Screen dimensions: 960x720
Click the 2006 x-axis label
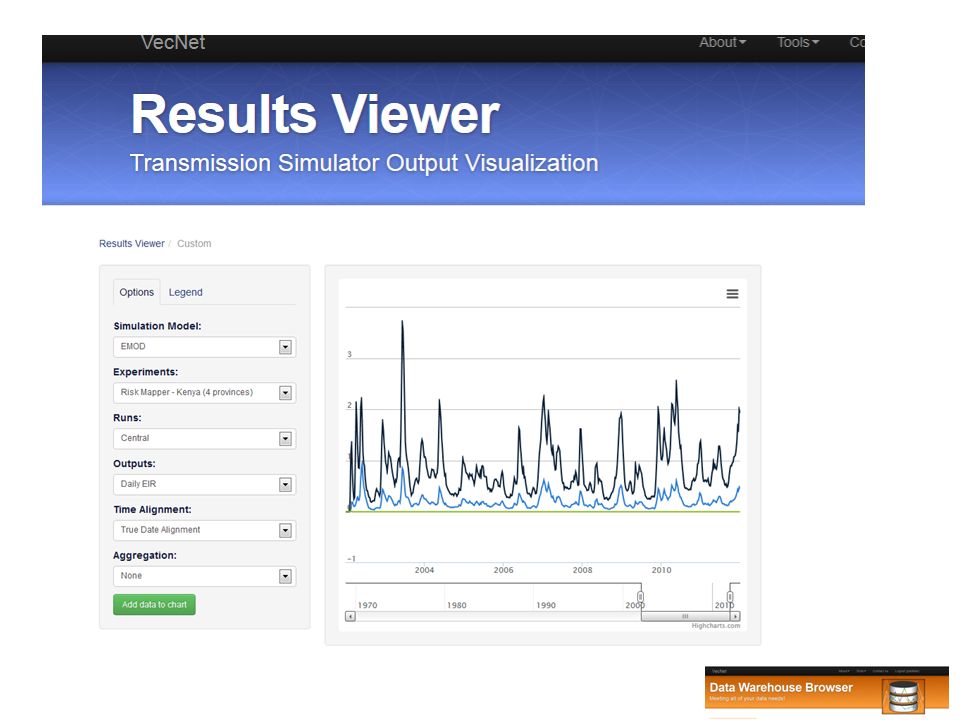pyautogui.click(x=503, y=570)
